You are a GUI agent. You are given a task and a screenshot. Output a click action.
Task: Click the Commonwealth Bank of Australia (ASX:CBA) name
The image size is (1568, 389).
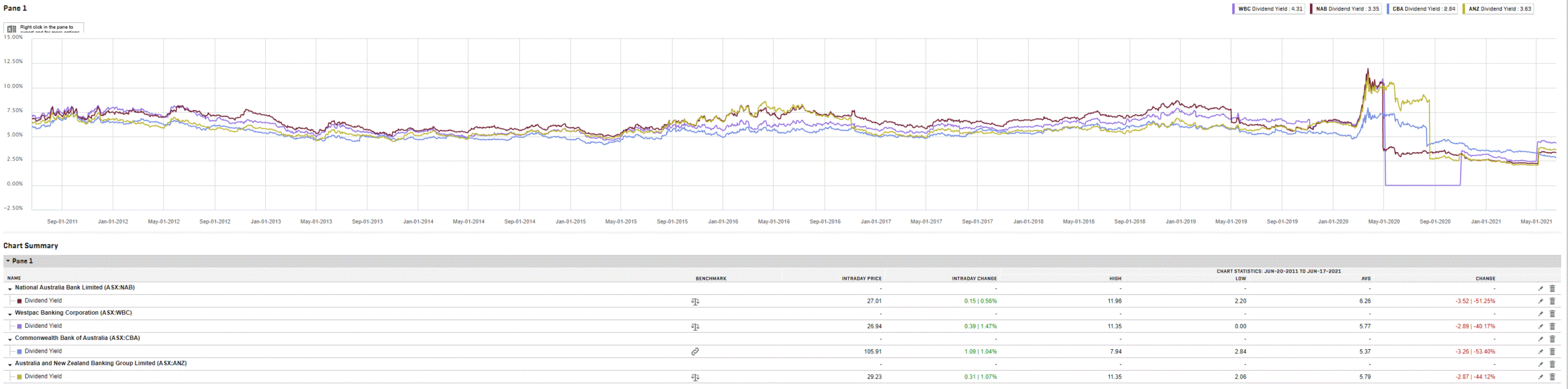[77, 338]
